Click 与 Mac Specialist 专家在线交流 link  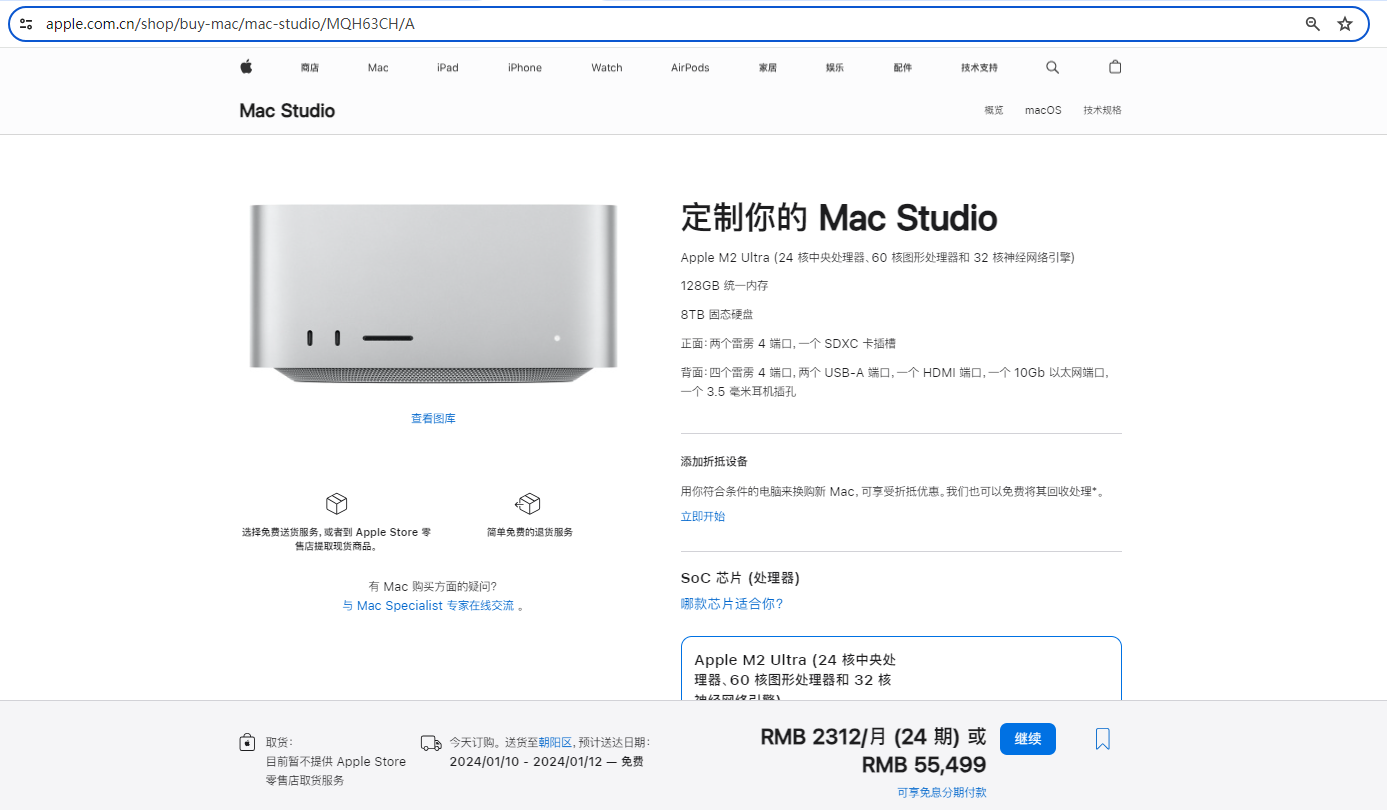tap(428, 606)
